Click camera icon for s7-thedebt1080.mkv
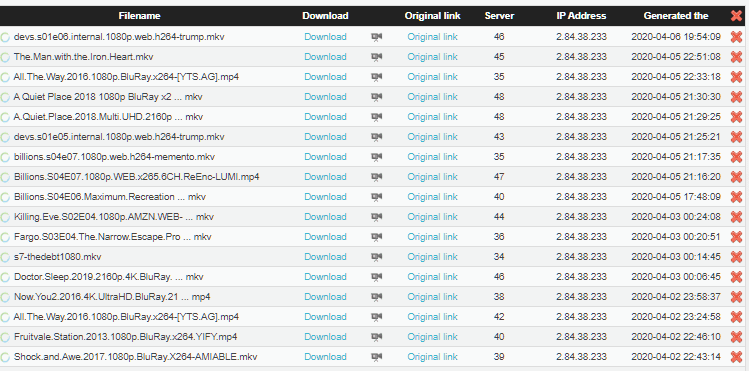This screenshot has height=371, width=749. (x=376, y=257)
